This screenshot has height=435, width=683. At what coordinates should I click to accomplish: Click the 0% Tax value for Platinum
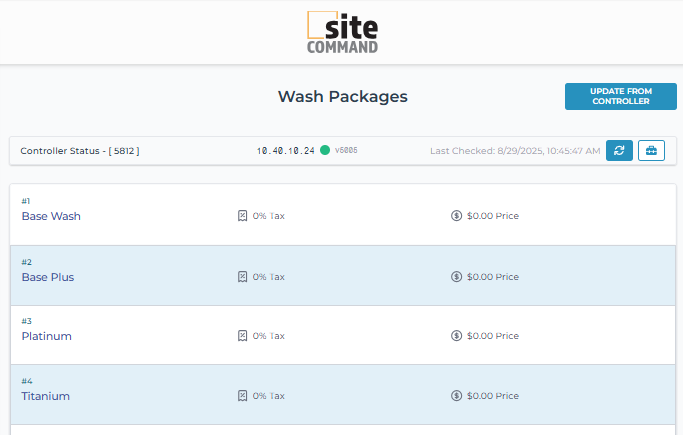pos(268,336)
